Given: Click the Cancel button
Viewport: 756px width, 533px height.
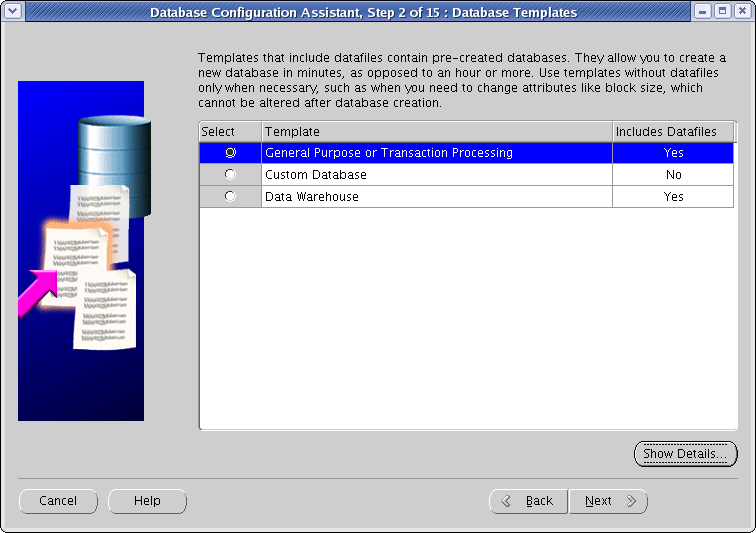Looking at the screenshot, I should pos(58,501).
